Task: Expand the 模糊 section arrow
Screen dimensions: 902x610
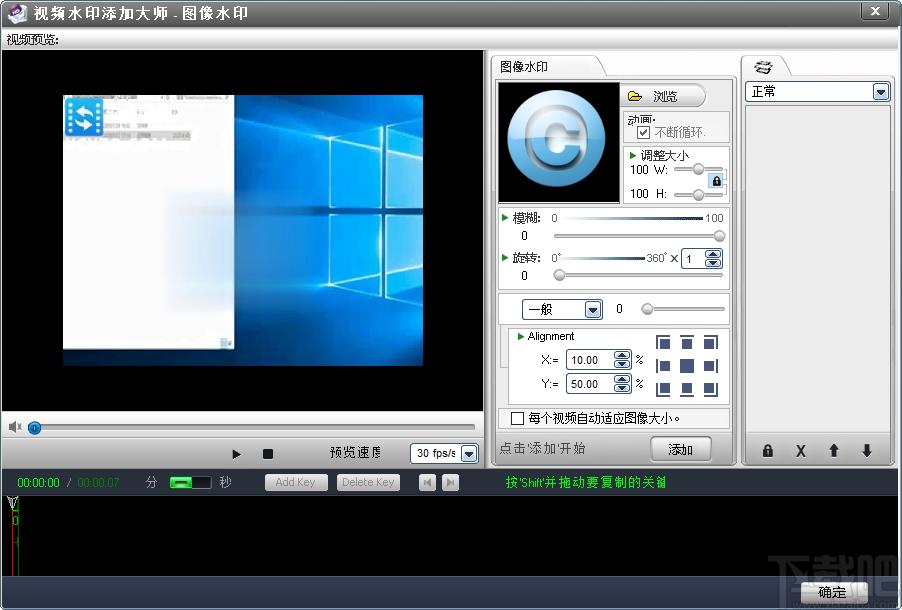Action: 505,218
